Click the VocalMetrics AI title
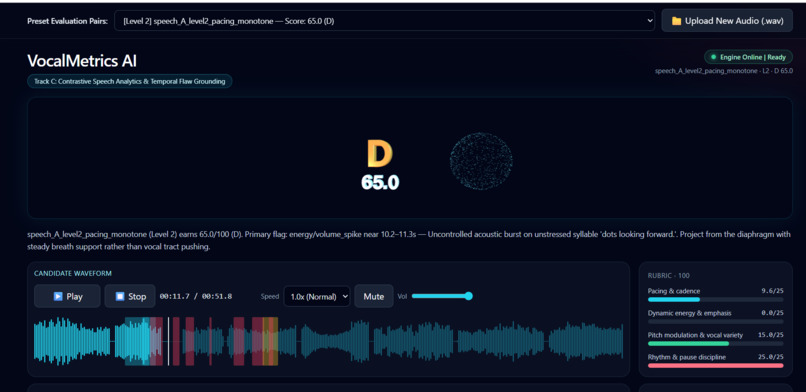 [x=82, y=61]
